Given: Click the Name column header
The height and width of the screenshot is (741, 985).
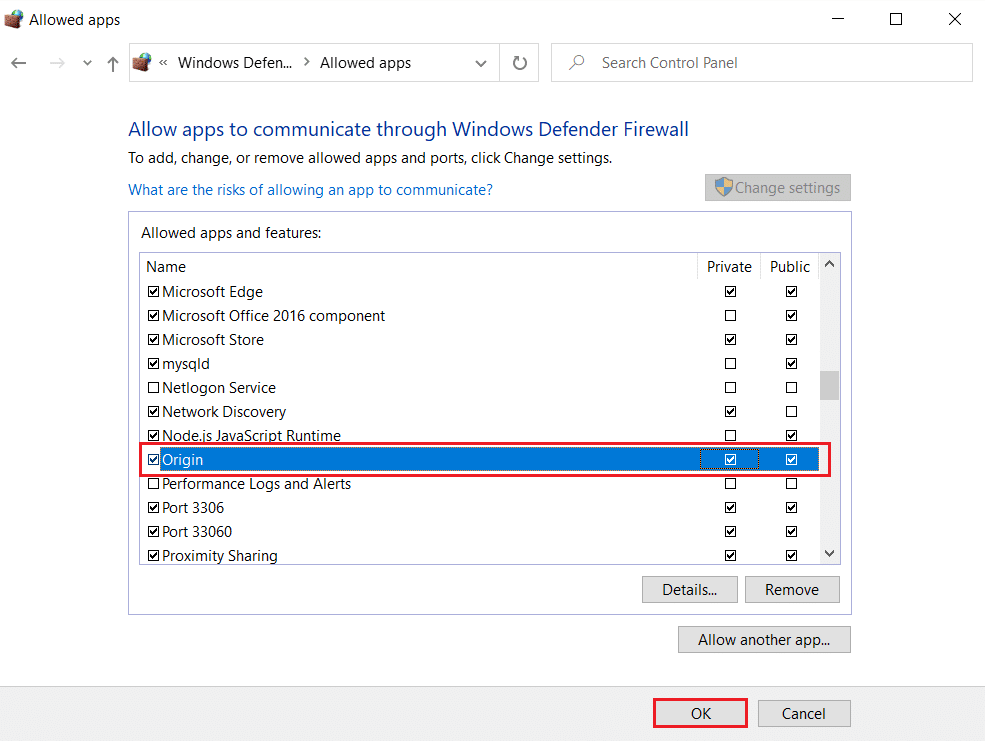Looking at the screenshot, I should click(x=418, y=267).
